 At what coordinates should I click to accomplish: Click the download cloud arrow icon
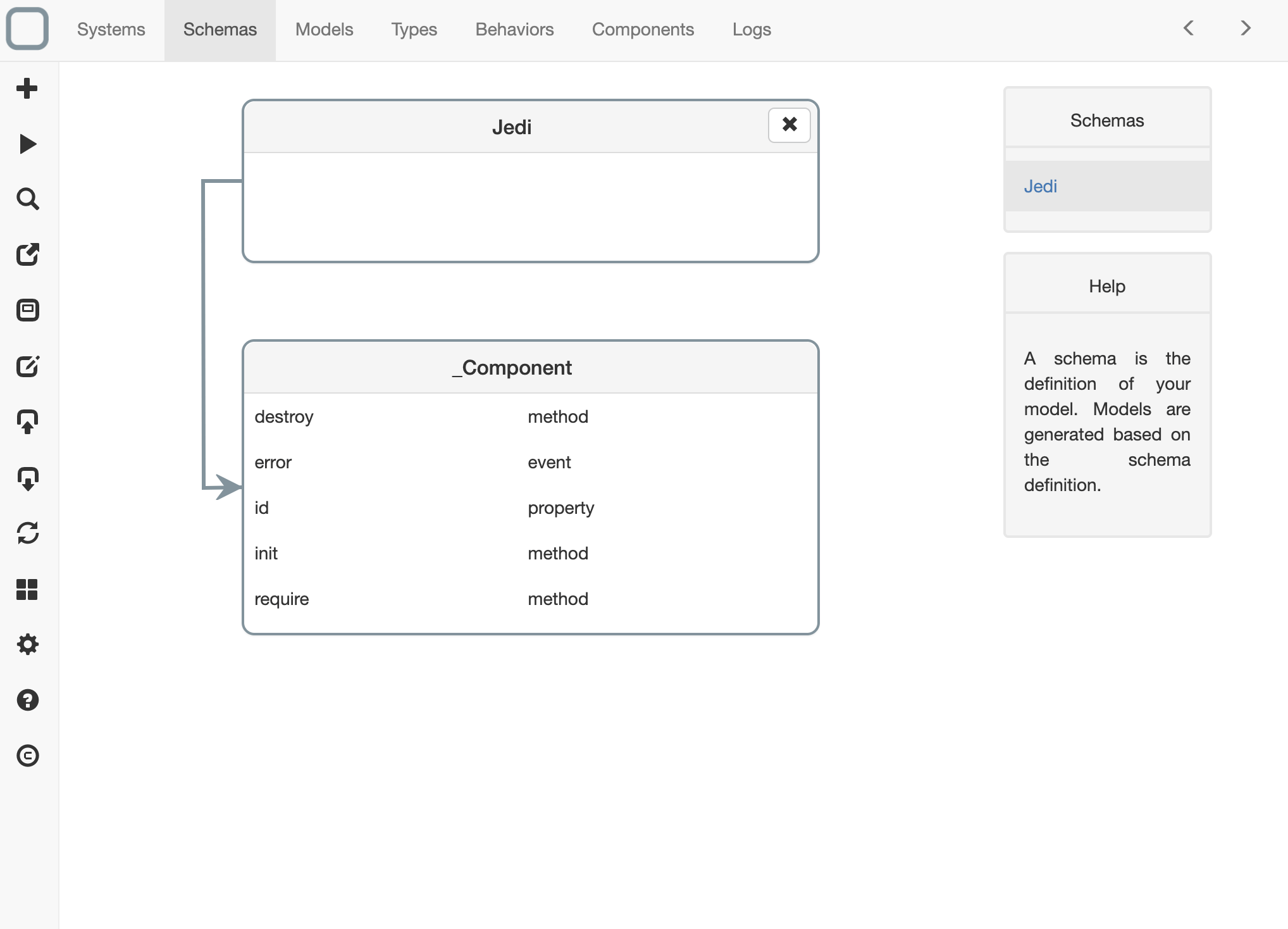tap(27, 478)
